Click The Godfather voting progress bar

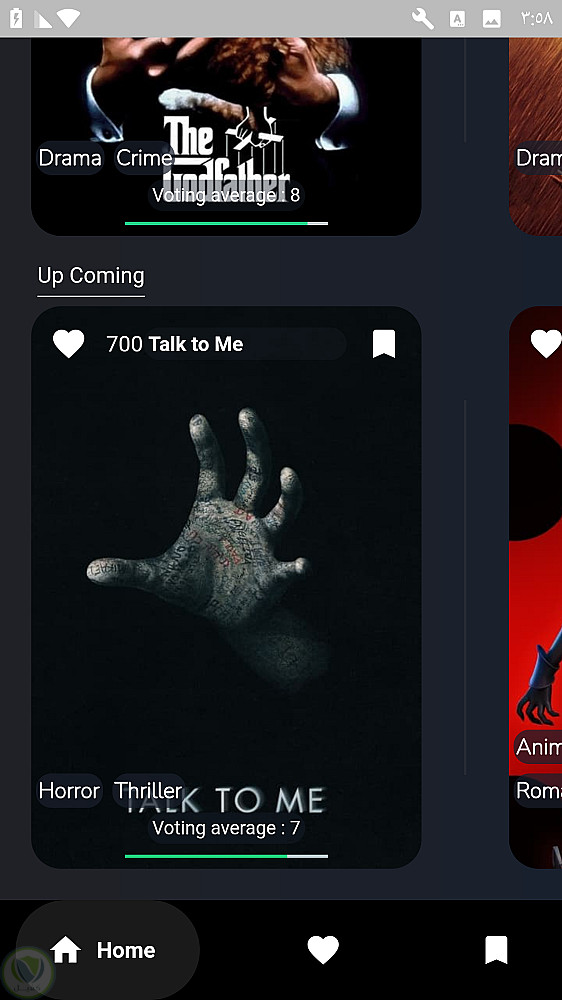226,223
